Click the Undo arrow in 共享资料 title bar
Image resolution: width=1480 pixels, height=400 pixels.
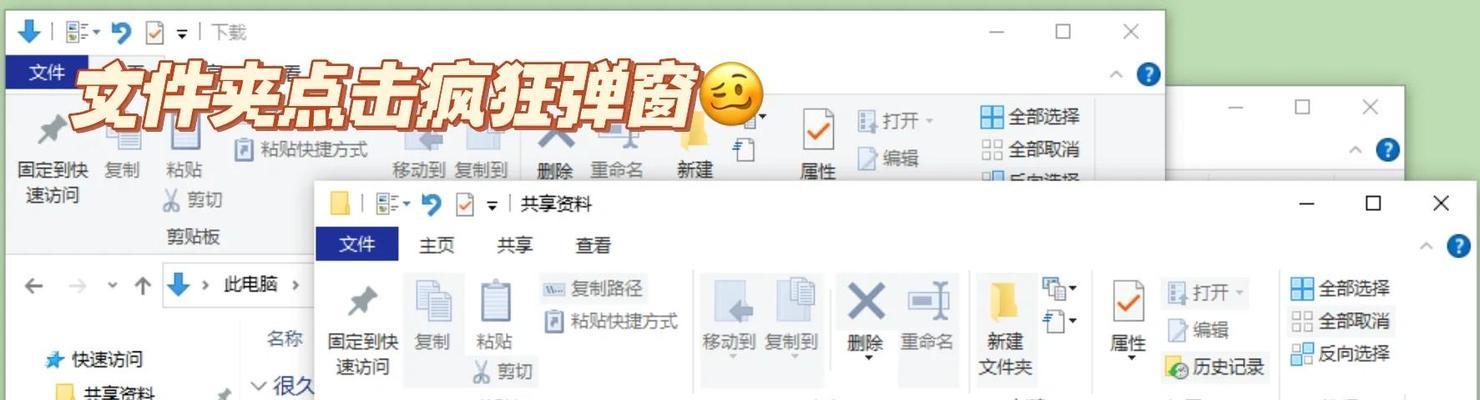431,204
